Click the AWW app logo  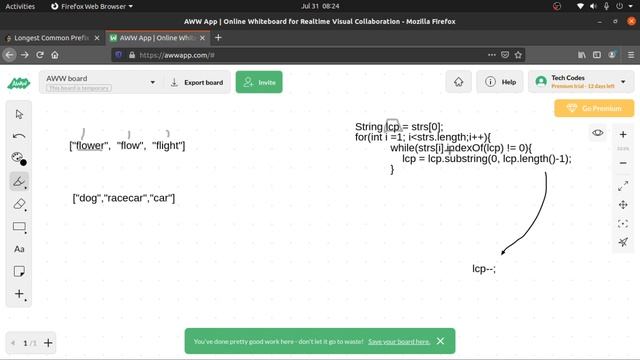pyautogui.click(x=19, y=83)
